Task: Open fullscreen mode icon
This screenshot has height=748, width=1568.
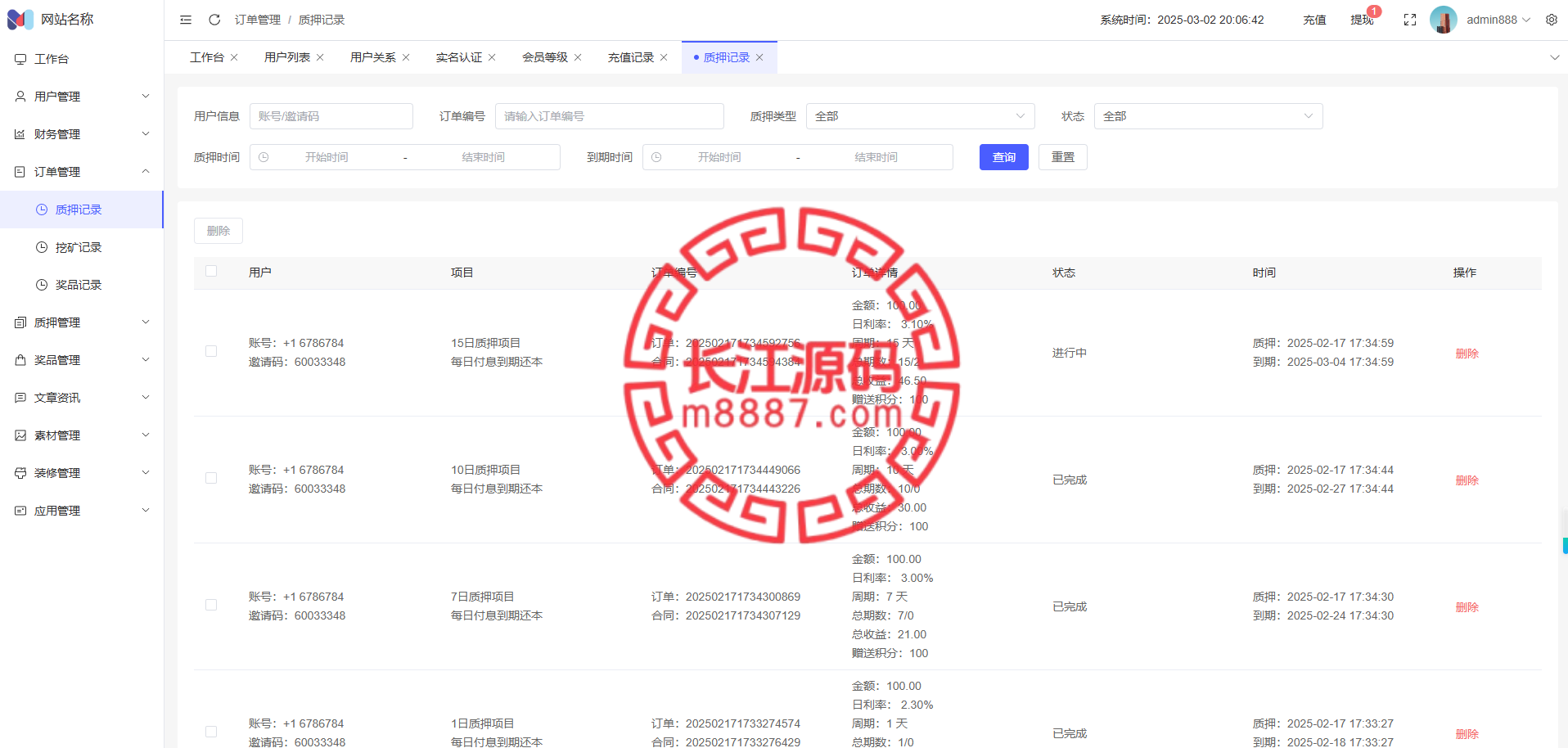Action: pyautogui.click(x=1409, y=20)
